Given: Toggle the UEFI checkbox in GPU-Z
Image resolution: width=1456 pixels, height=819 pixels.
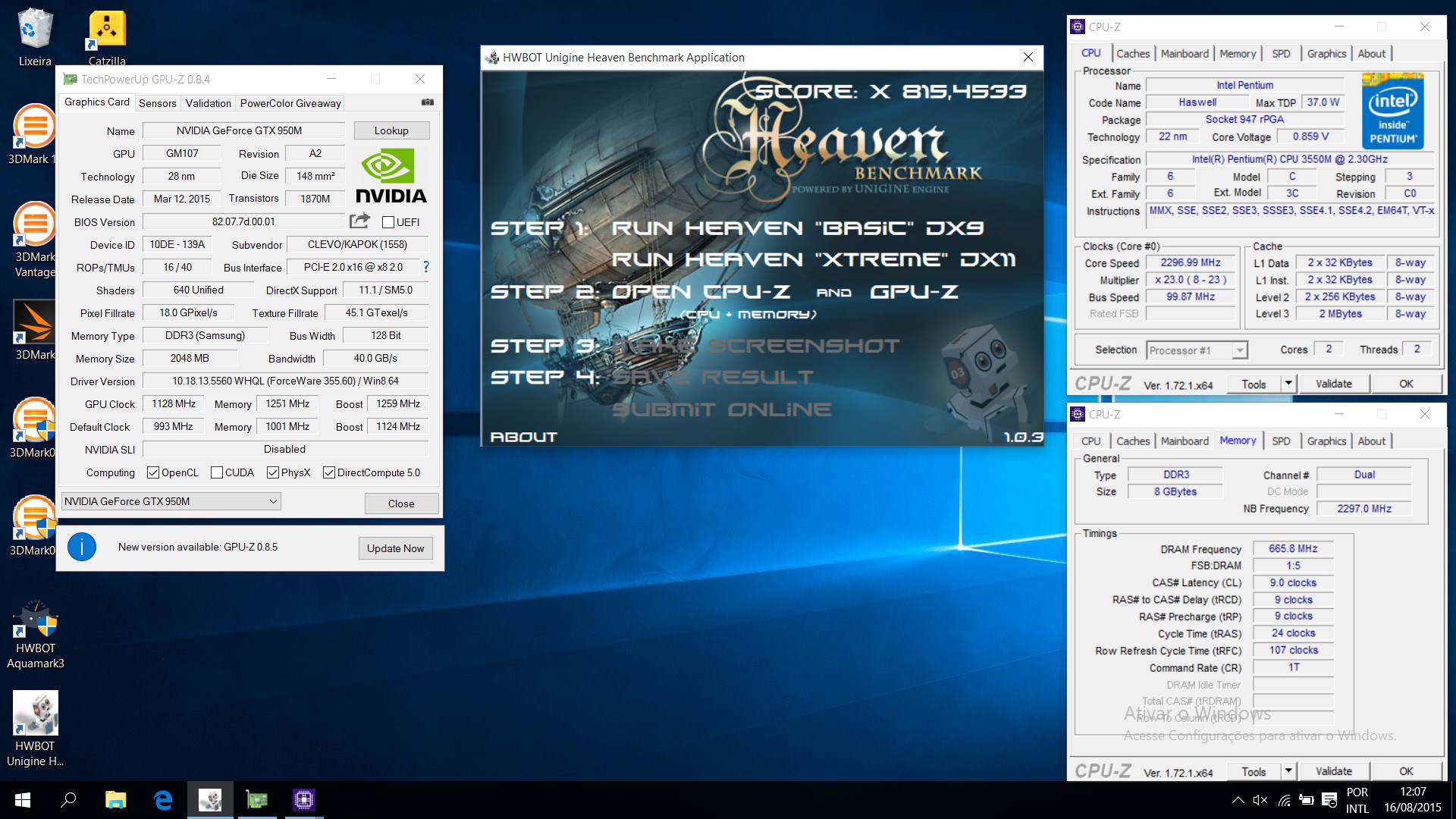Looking at the screenshot, I should point(388,222).
